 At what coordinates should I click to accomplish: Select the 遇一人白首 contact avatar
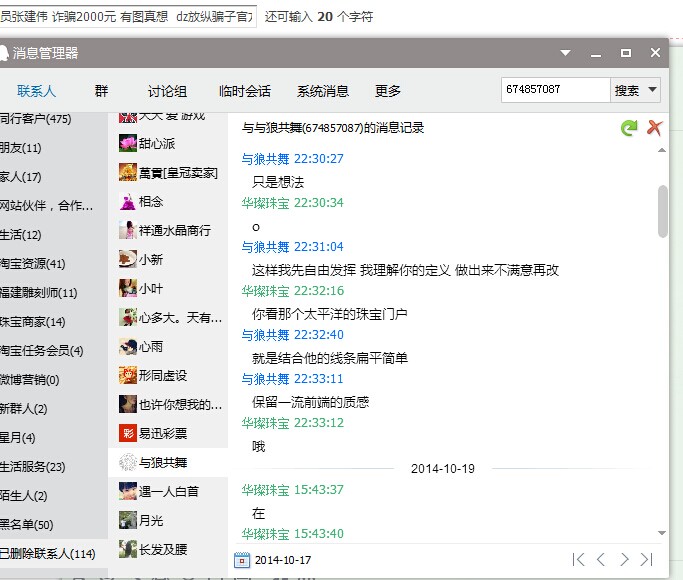128,492
